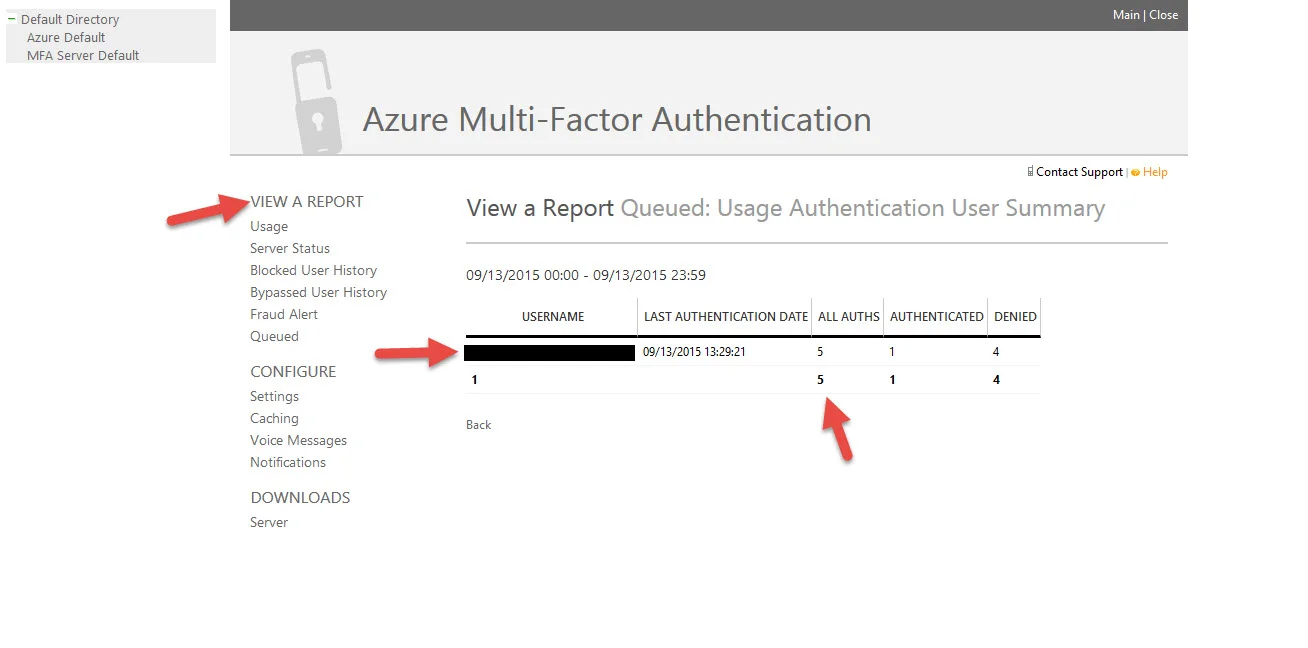Collapse the Default Directory tree node
The width and height of the screenshot is (1308, 648).
(11, 19)
